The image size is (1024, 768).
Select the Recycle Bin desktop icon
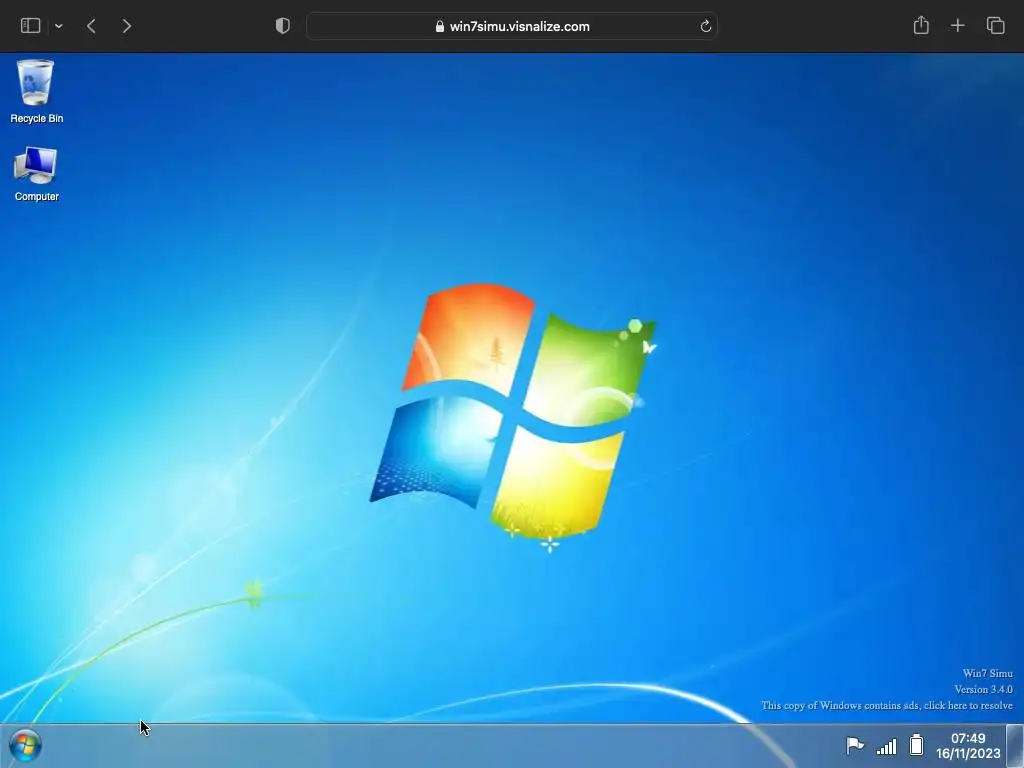36,91
